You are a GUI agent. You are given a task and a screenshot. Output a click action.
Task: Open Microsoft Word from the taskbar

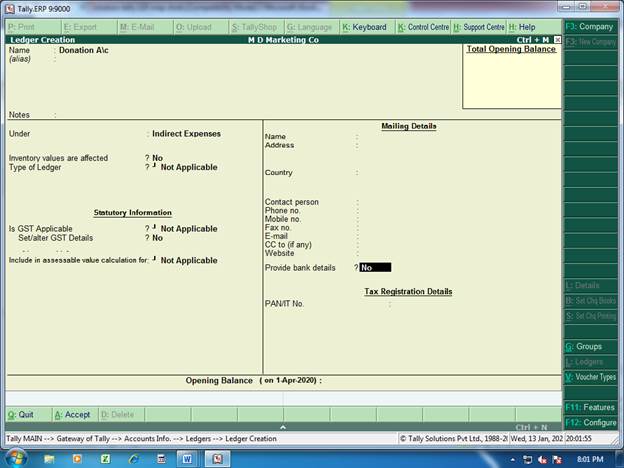187,458
